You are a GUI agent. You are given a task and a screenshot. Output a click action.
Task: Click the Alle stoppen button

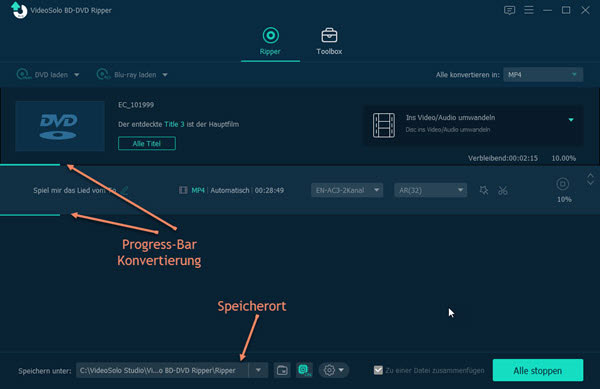pos(538,370)
